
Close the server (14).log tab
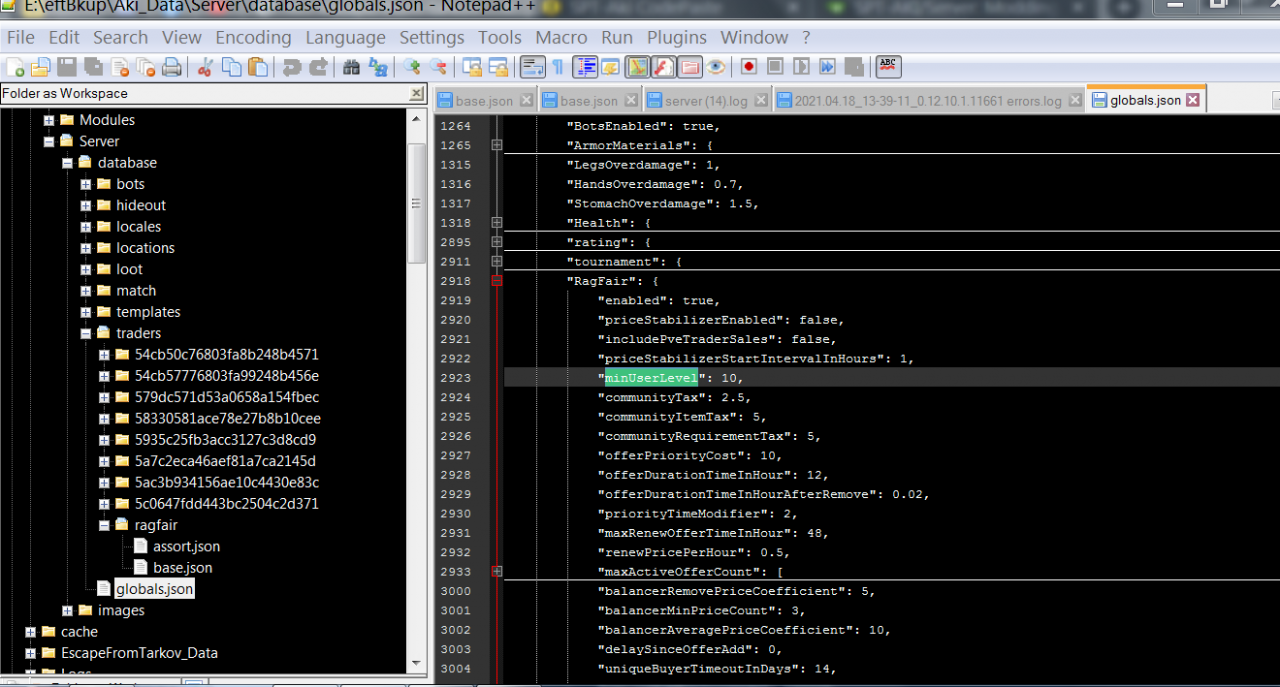tap(762, 101)
